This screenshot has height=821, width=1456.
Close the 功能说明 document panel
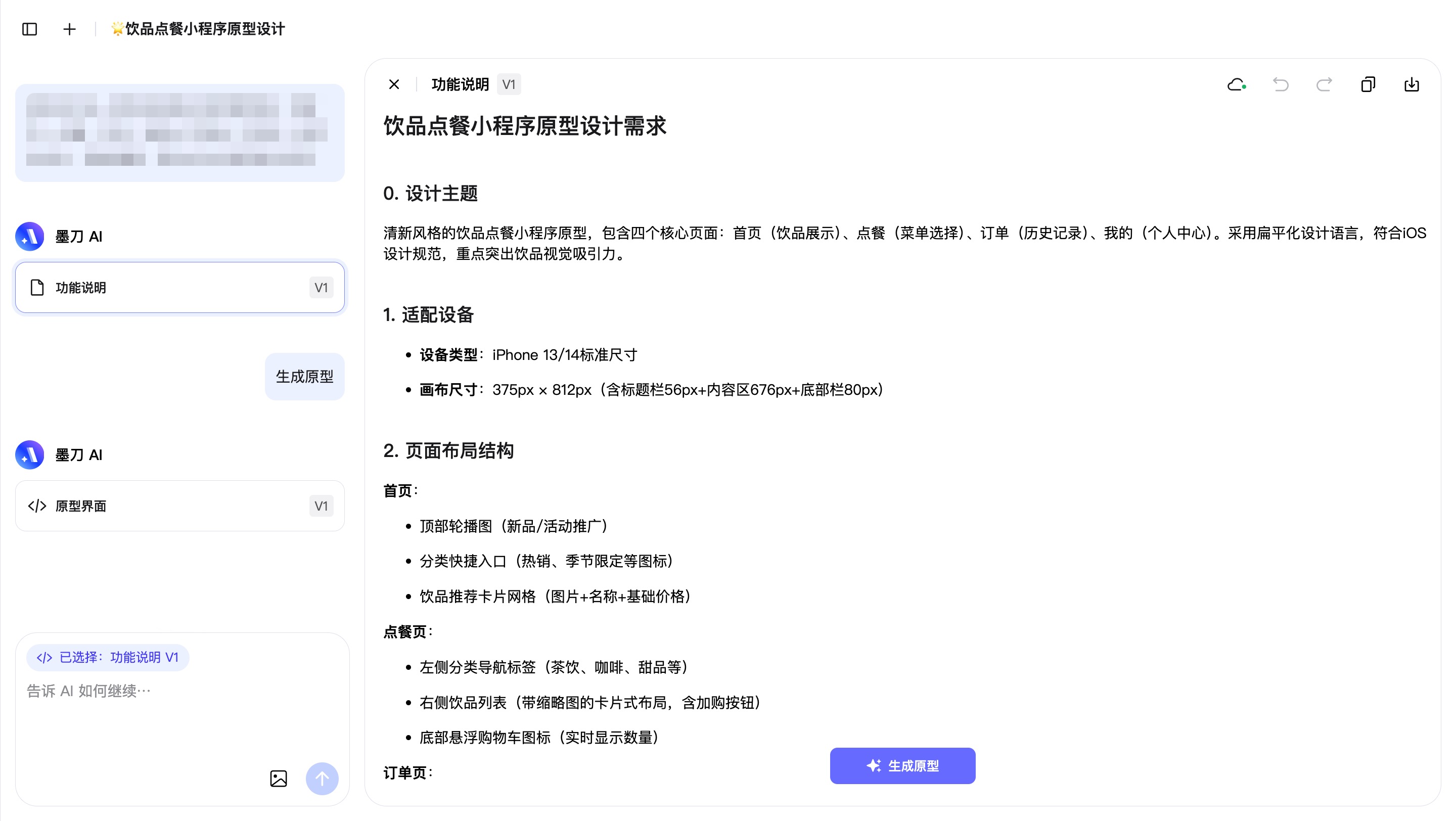click(394, 84)
